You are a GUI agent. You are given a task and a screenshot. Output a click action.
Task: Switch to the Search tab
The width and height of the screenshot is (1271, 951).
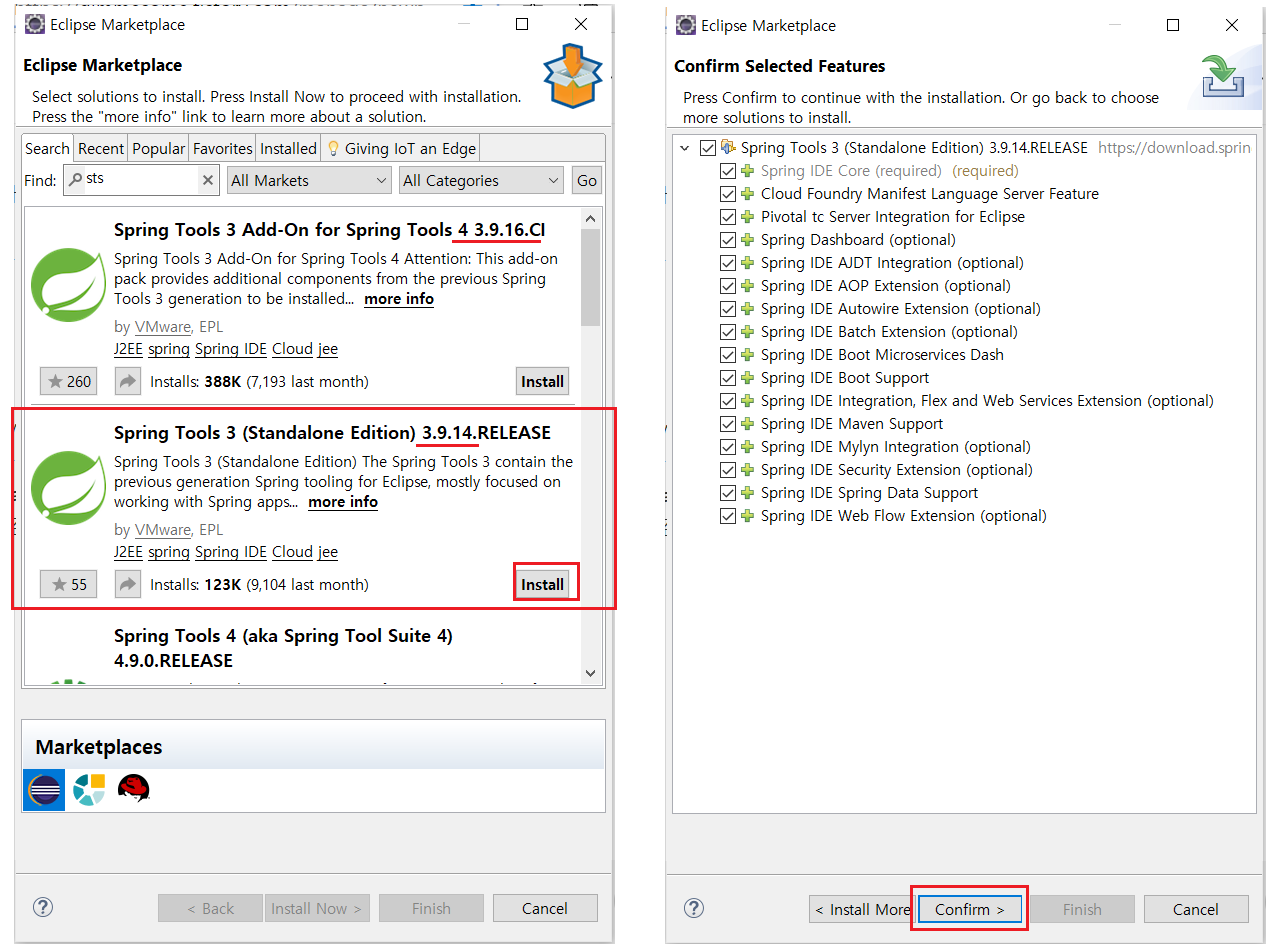point(47,148)
